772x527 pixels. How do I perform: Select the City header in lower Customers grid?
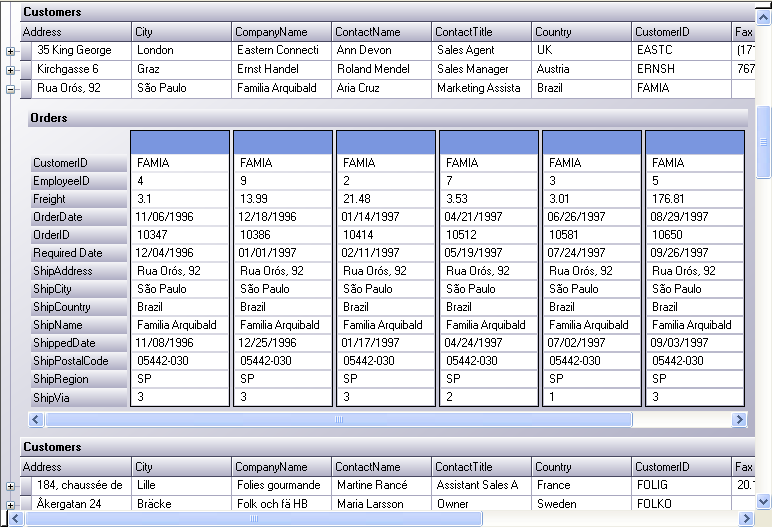pos(181,467)
